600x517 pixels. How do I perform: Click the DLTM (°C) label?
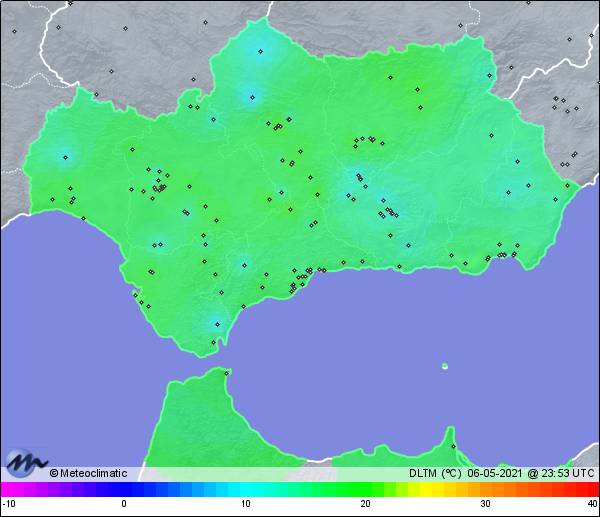435,473
